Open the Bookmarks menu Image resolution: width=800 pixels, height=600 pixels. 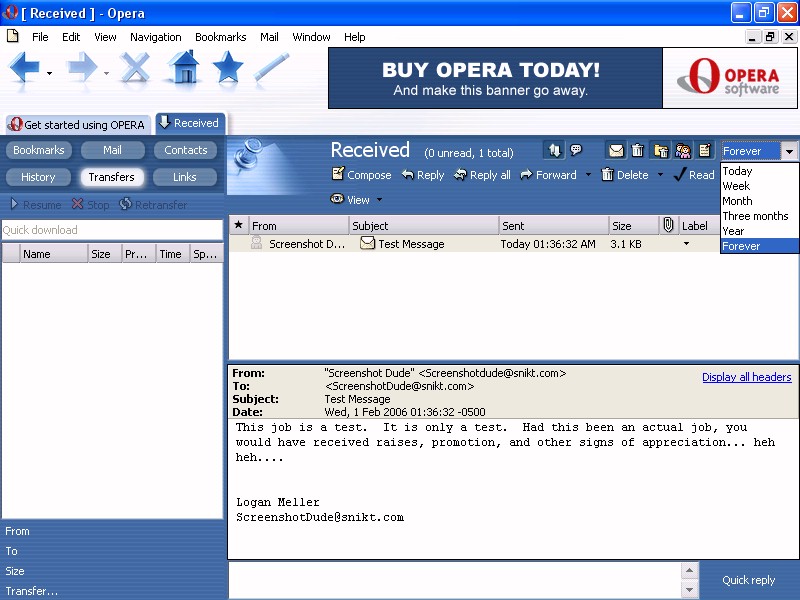(220, 37)
